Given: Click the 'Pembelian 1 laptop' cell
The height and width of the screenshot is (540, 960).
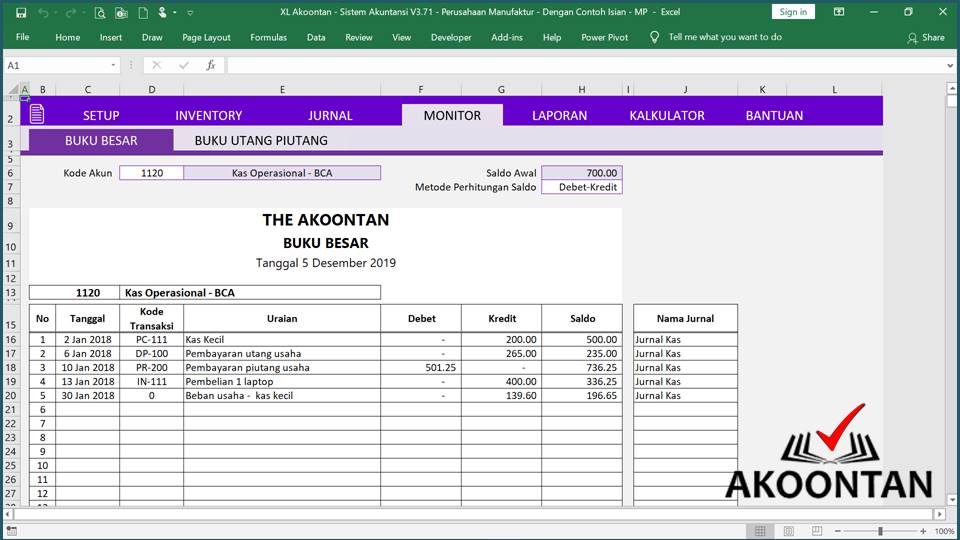Looking at the screenshot, I should coord(282,381).
